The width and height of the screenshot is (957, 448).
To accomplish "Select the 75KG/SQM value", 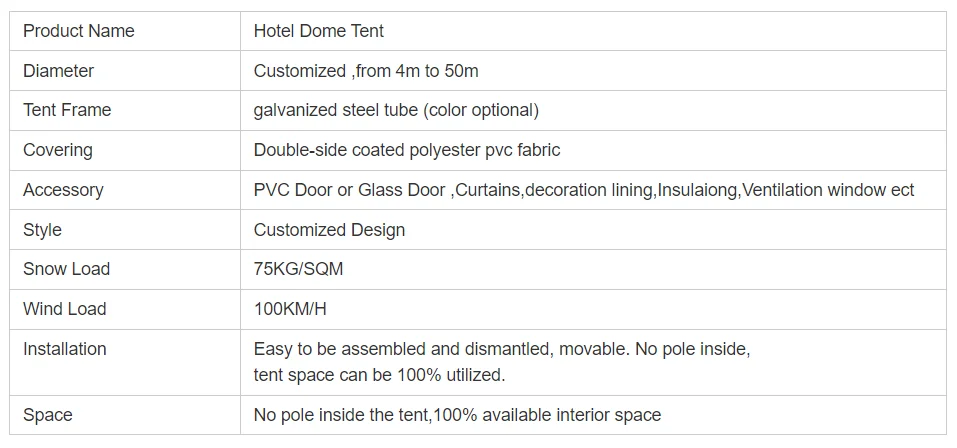I will (298, 269).
